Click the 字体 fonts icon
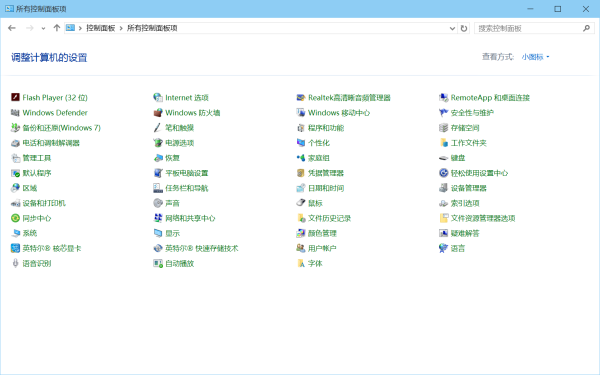600x375 pixels. [301, 263]
